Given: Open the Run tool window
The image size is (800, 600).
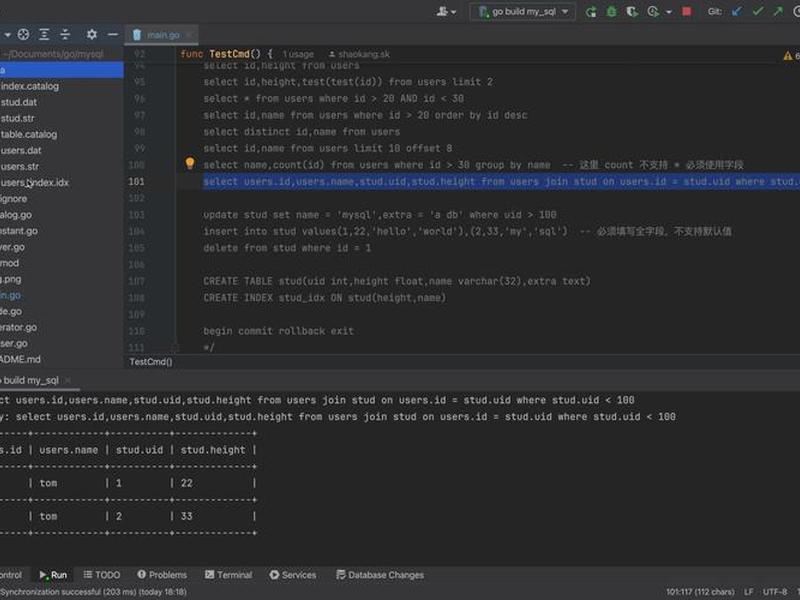Looking at the screenshot, I should coord(54,575).
